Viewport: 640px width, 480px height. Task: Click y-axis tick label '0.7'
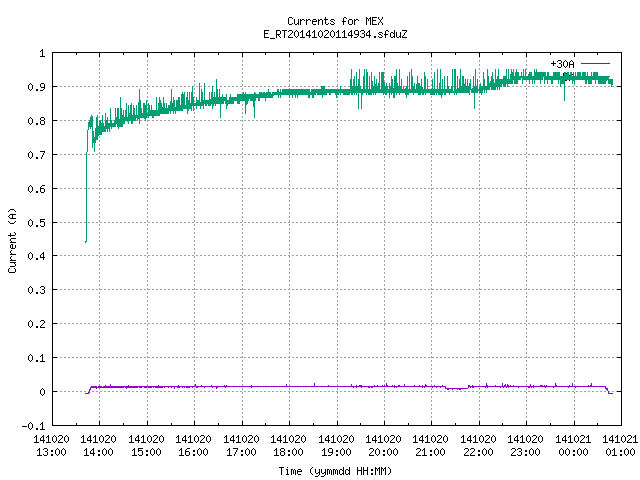point(36,155)
